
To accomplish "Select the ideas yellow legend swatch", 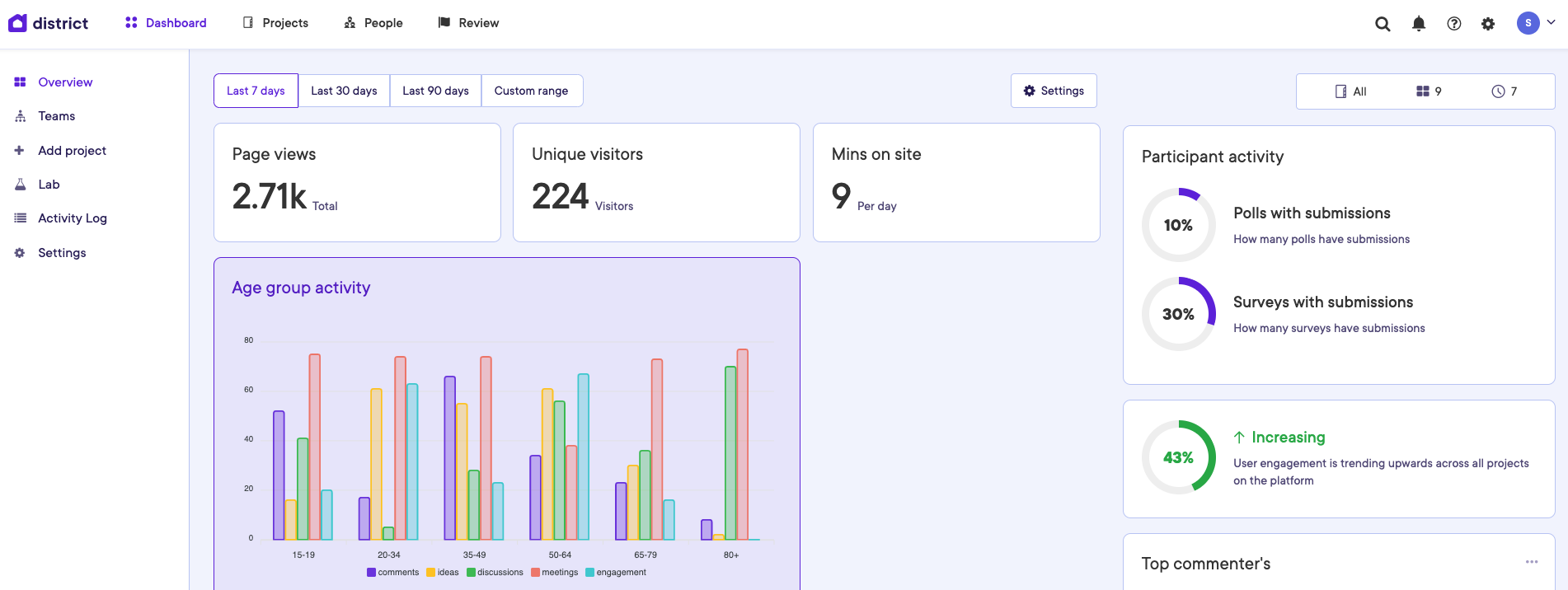I will click(x=431, y=573).
